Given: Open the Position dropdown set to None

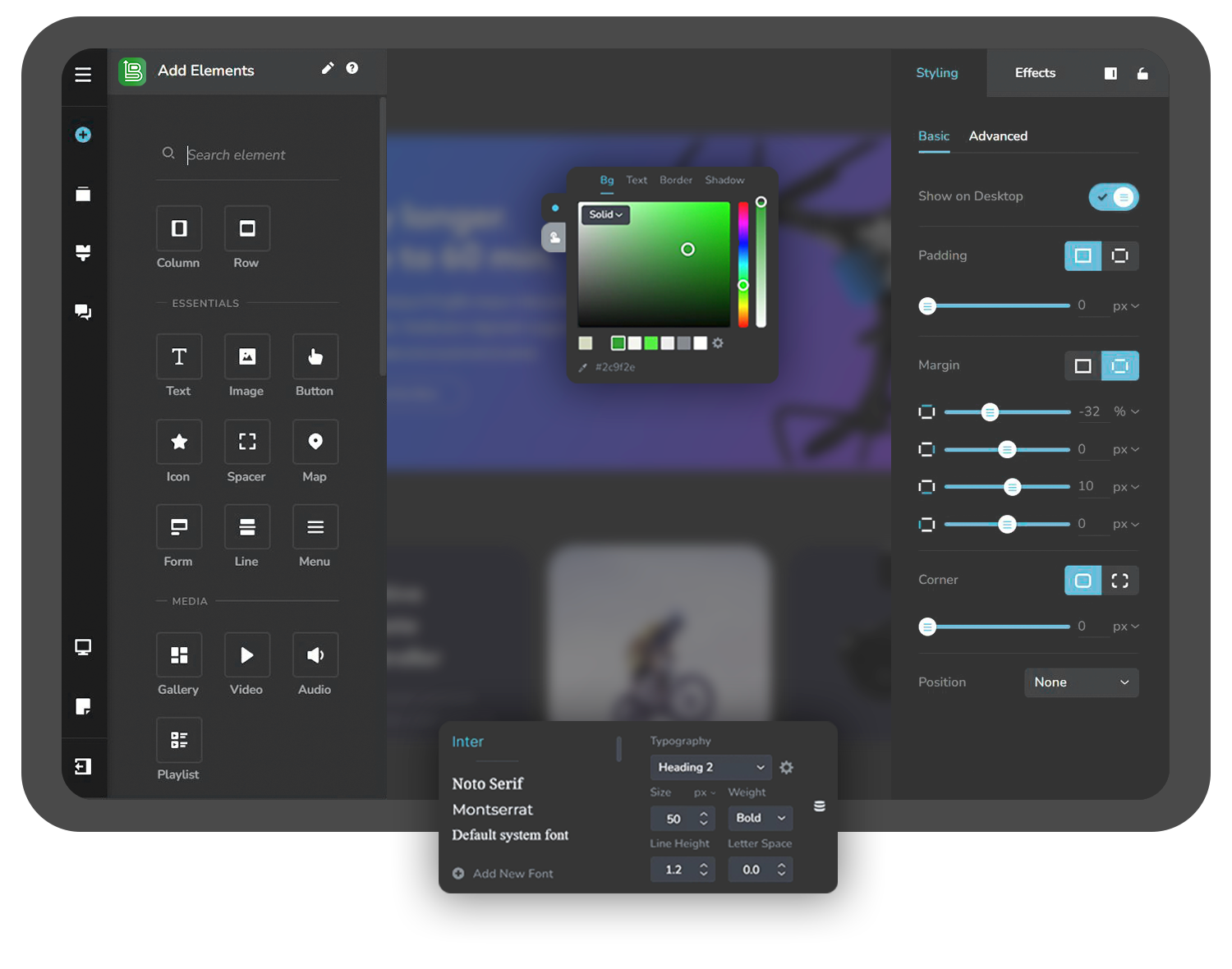Looking at the screenshot, I should [1081, 682].
